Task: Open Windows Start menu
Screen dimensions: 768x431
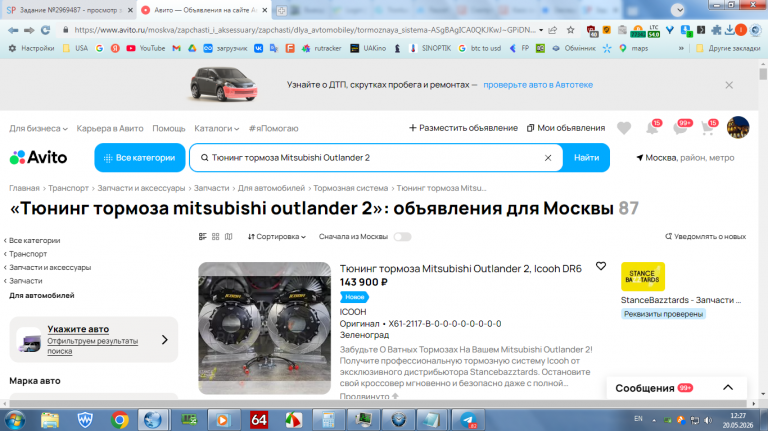Action: (x=14, y=420)
